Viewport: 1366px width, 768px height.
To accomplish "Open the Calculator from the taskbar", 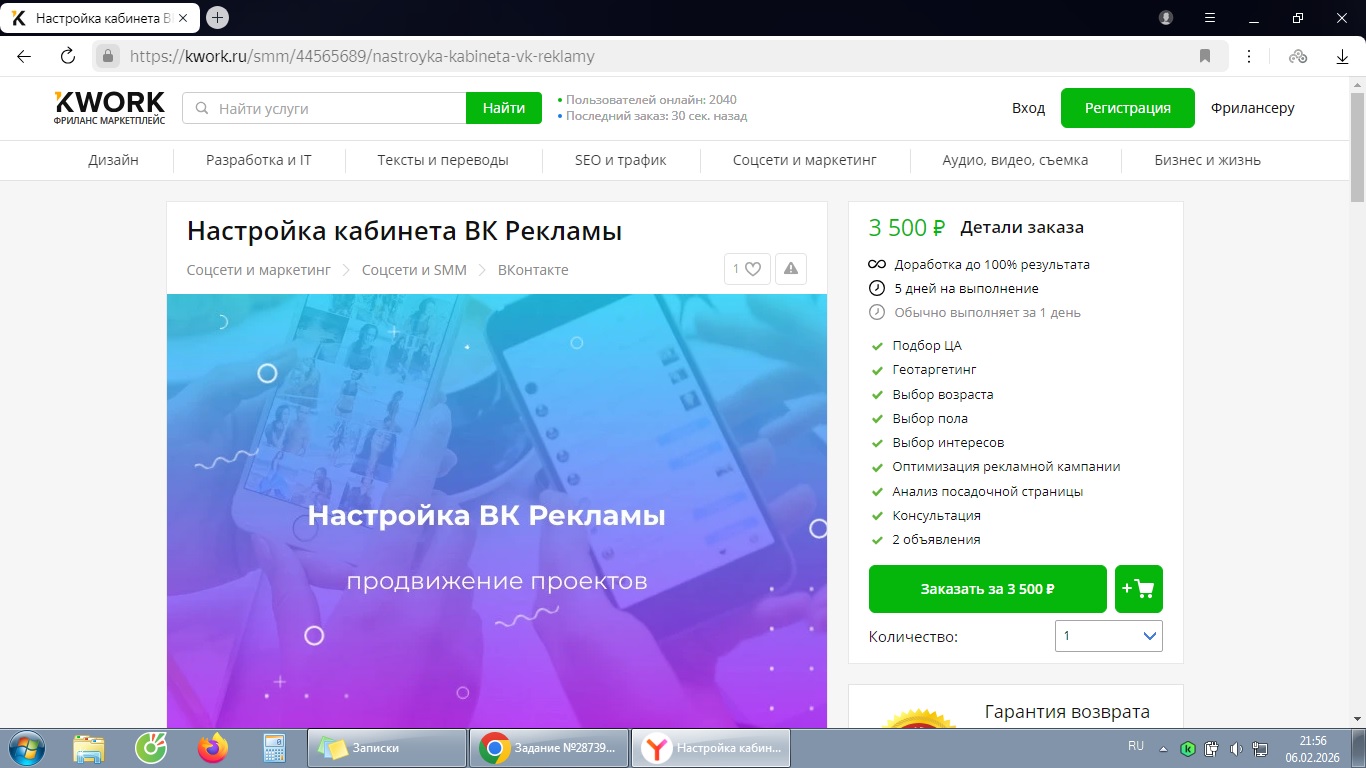I will [273, 748].
